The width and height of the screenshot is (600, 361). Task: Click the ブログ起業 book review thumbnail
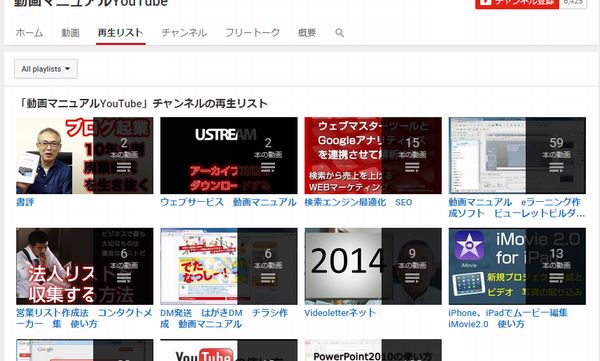[x=85, y=155]
